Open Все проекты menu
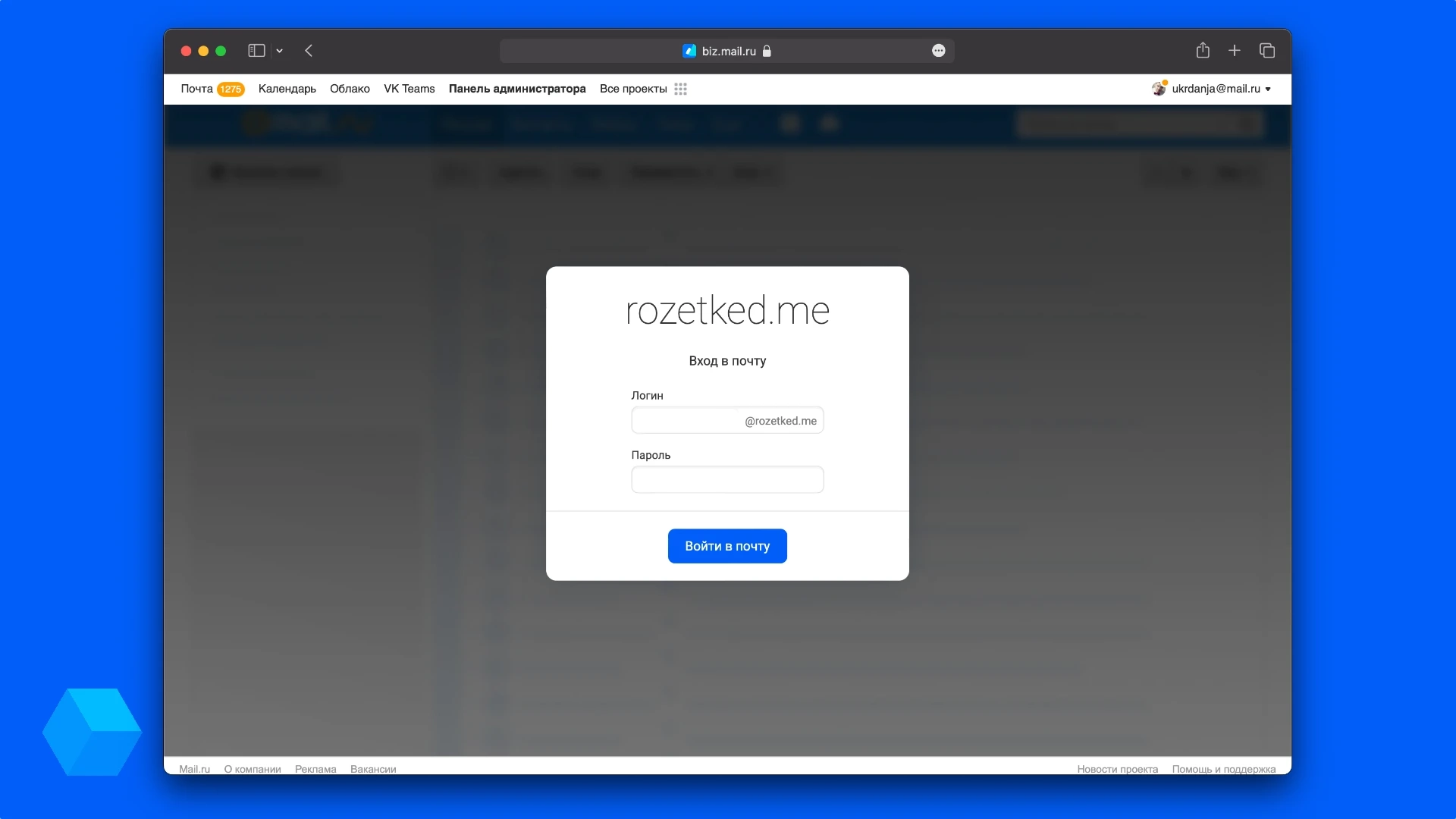 click(x=633, y=89)
